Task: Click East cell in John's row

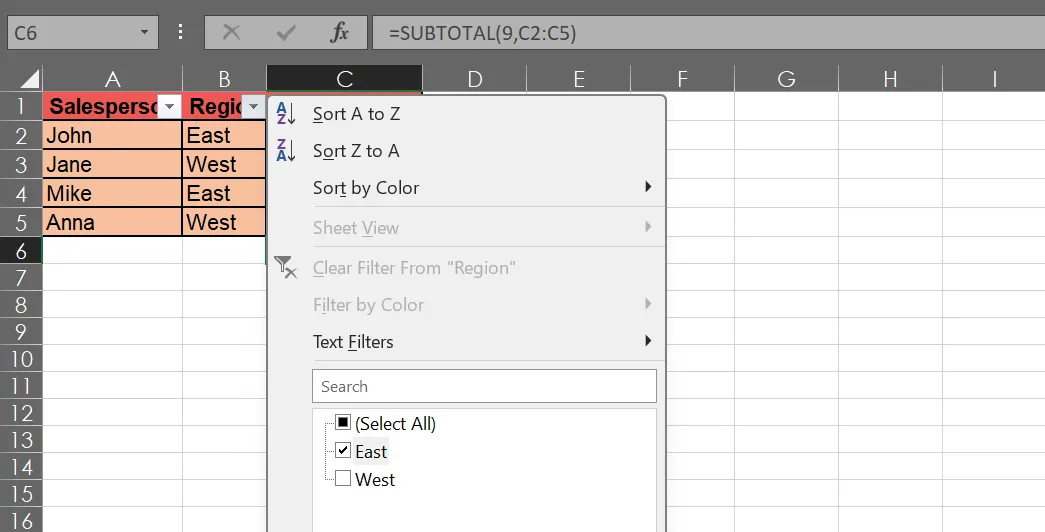Action: [224, 135]
